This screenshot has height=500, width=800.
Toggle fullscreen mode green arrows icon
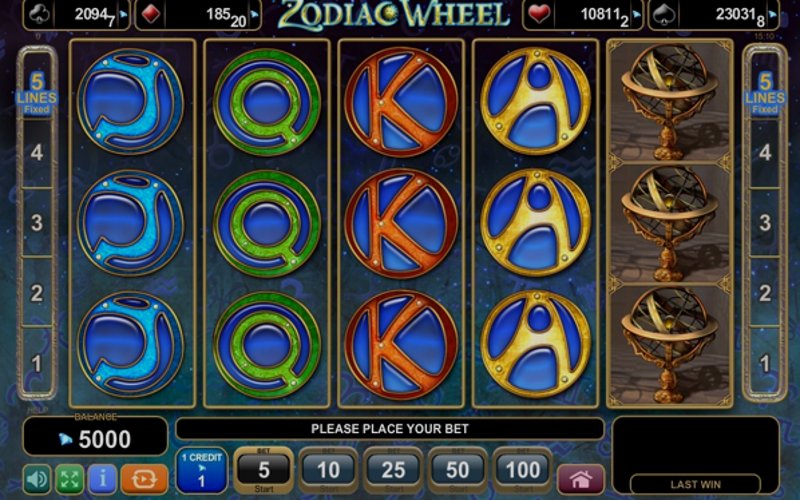(69, 479)
